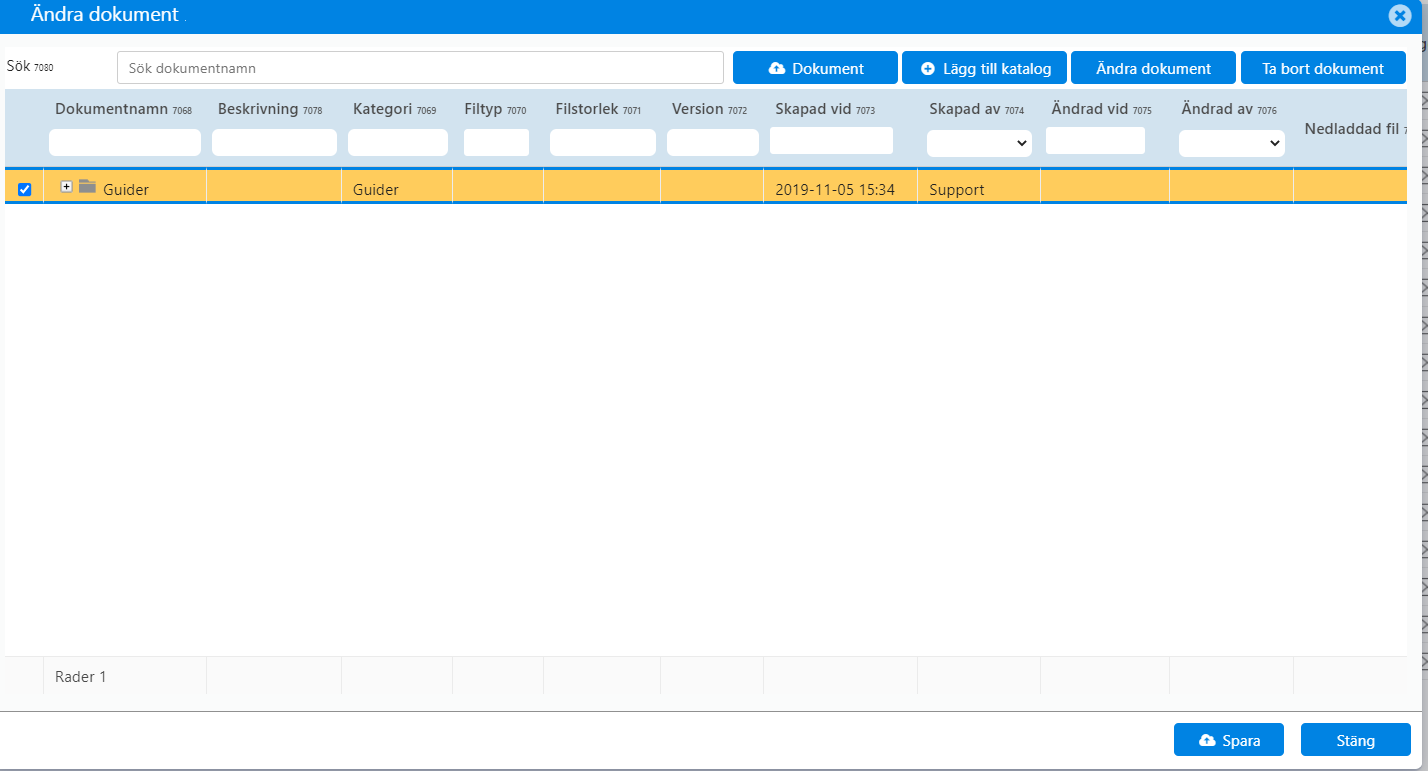Click the cloud upload icon on Dokument button
Viewport: 1428px width, 771px height.
777,68
